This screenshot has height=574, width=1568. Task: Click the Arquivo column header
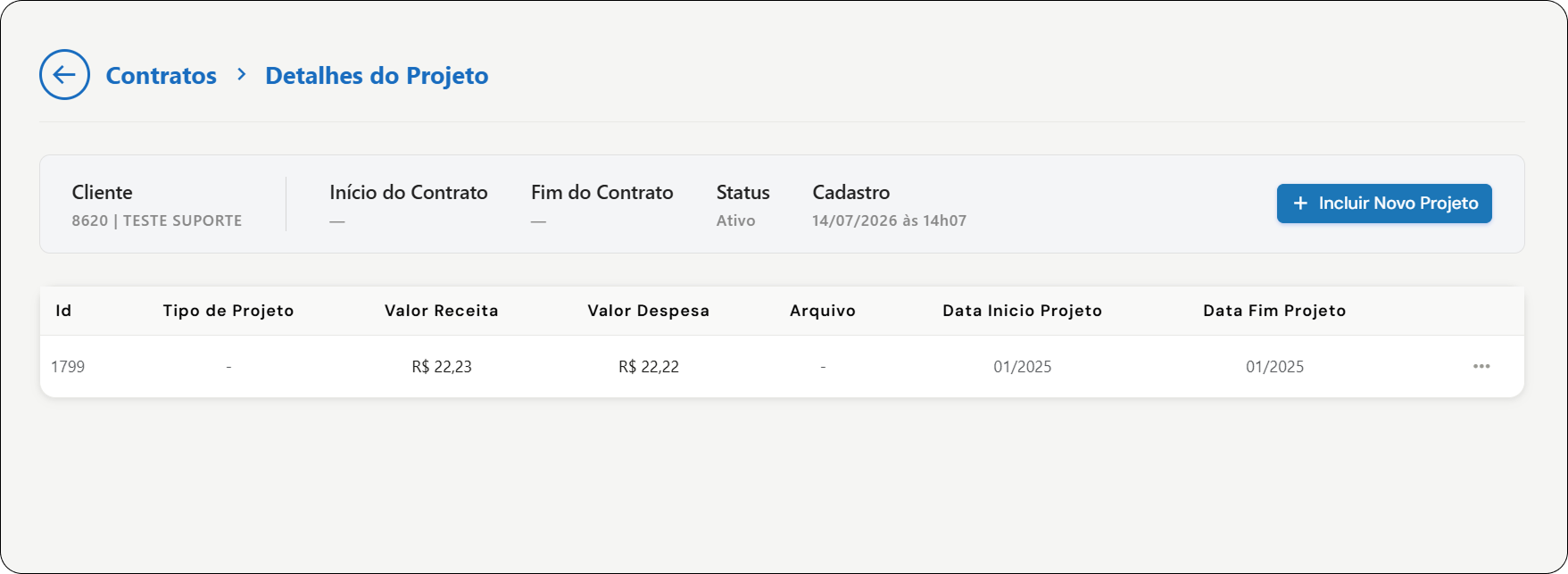point(823,311)
